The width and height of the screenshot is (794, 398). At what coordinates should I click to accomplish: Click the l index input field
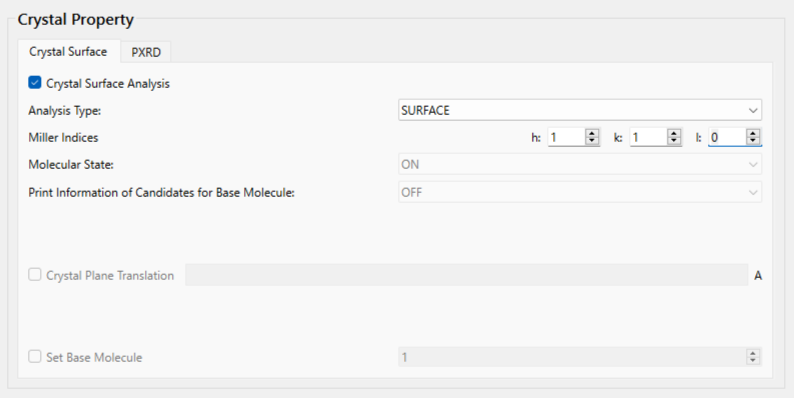727,137
